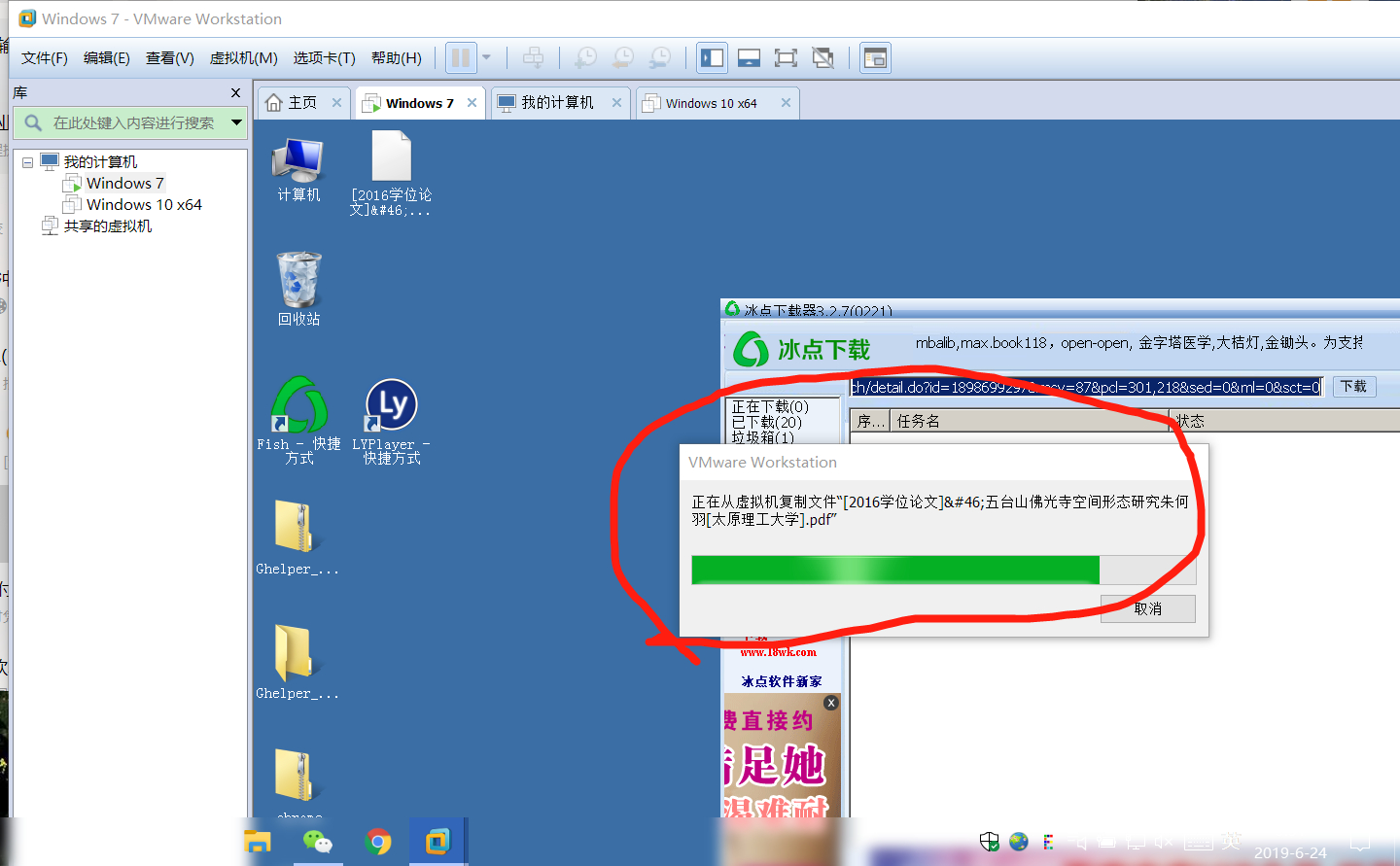1400x866 pixels.
Task: Pause the virtual machine from the toolbar
Action: coord(461,58)
